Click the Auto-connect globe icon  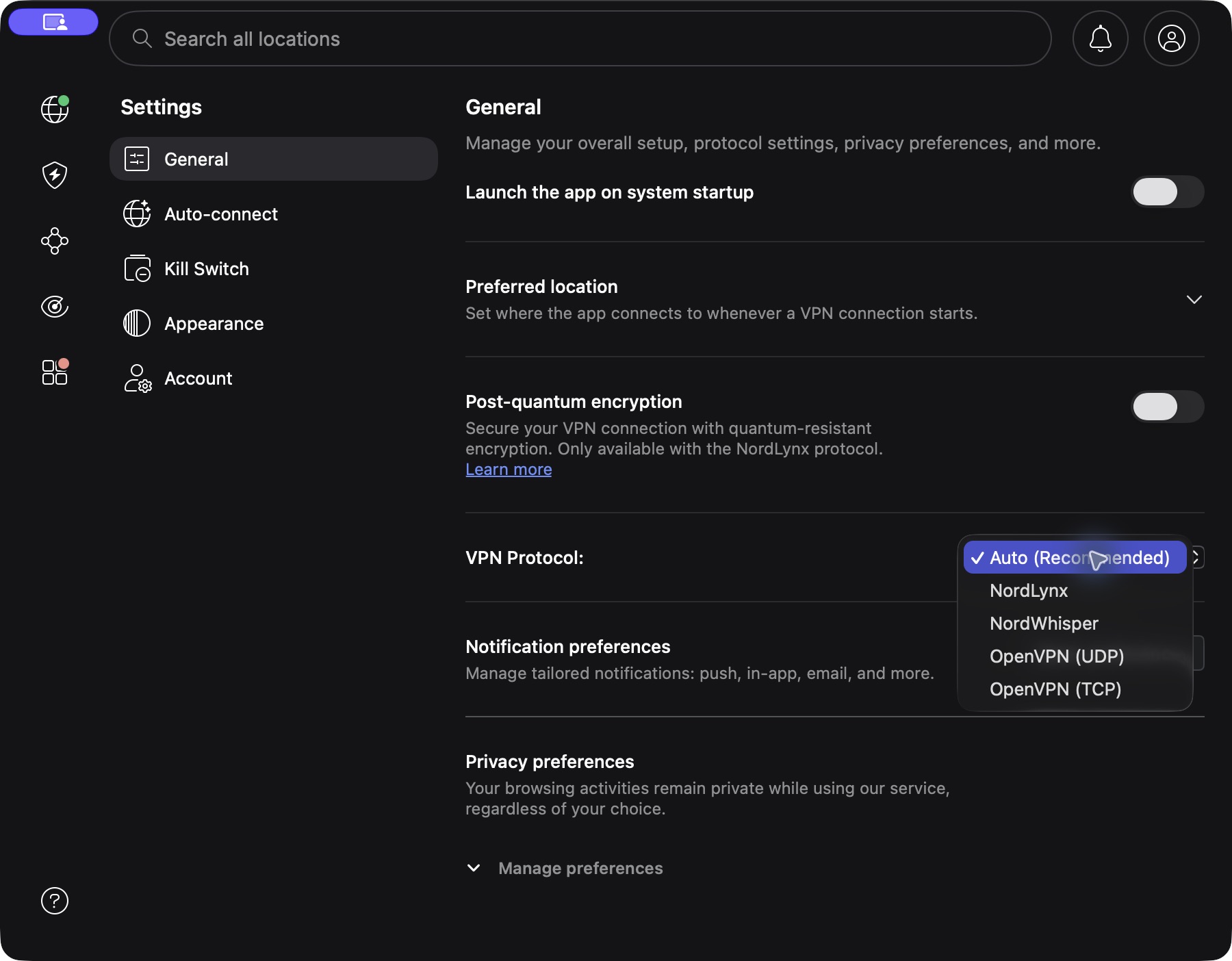click(137, 214)
